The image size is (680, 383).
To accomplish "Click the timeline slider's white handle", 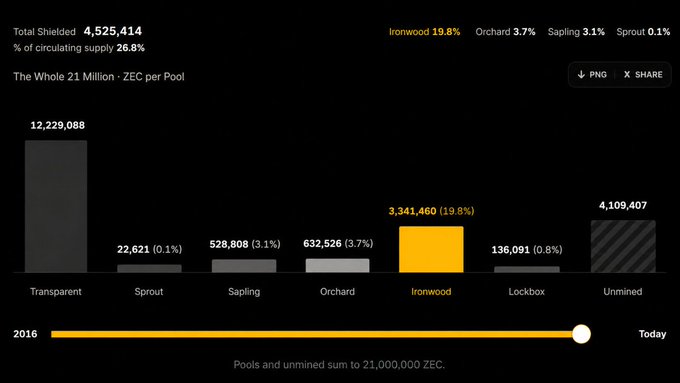I will coord(581,334).
